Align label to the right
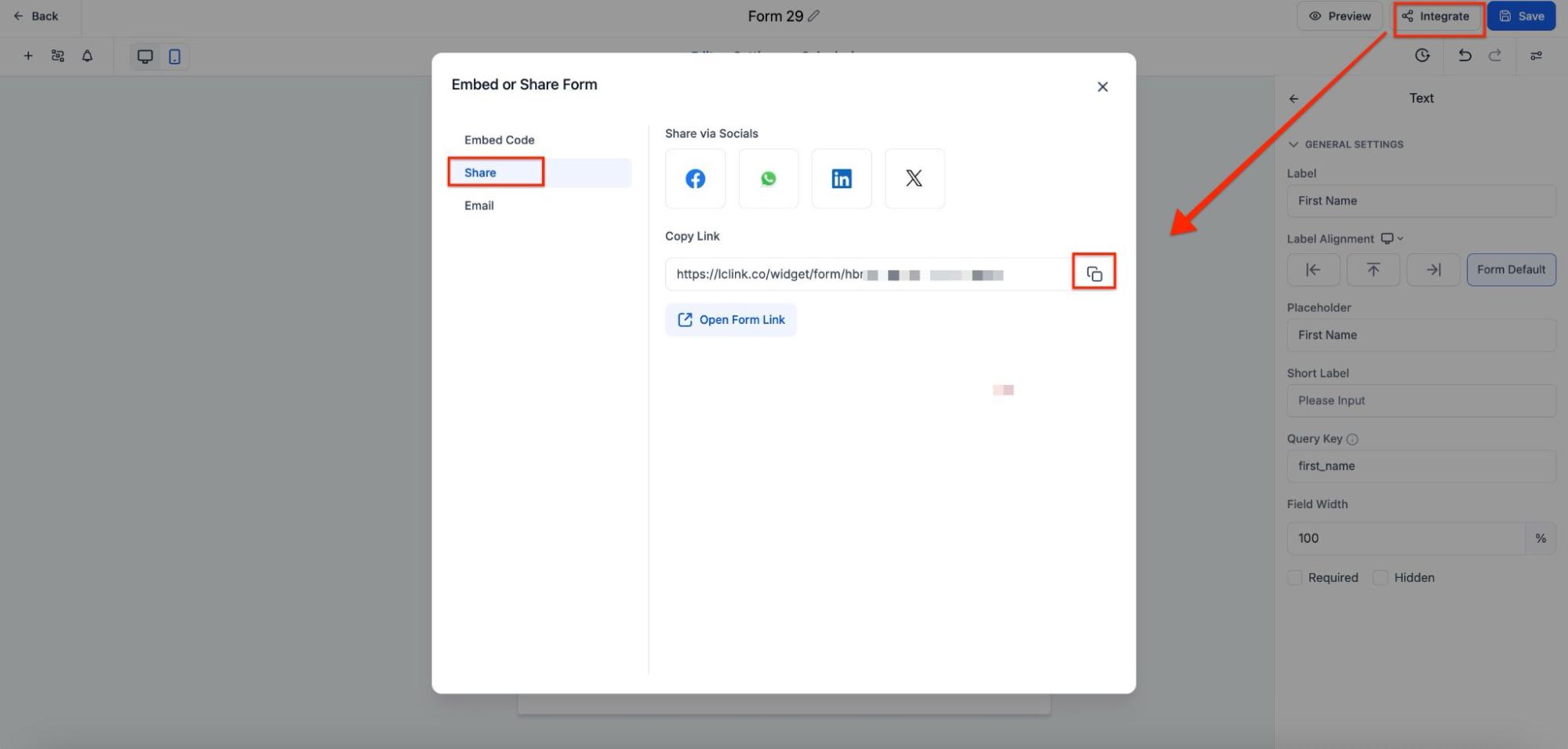Viewport: 1568px width, 749px height. 1433,270
